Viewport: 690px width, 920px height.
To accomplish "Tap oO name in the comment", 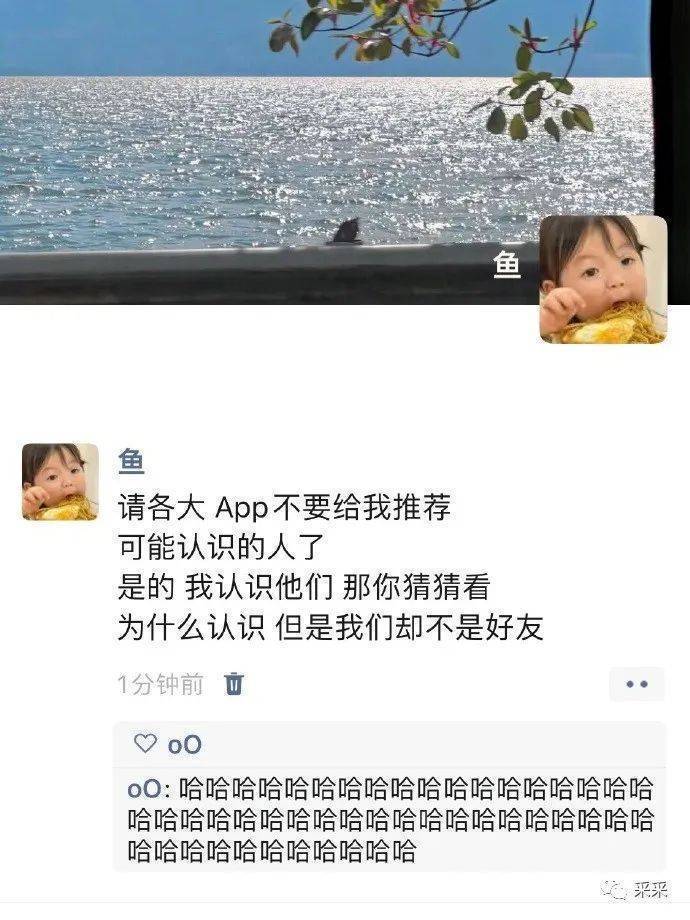I will pos(144,789).
